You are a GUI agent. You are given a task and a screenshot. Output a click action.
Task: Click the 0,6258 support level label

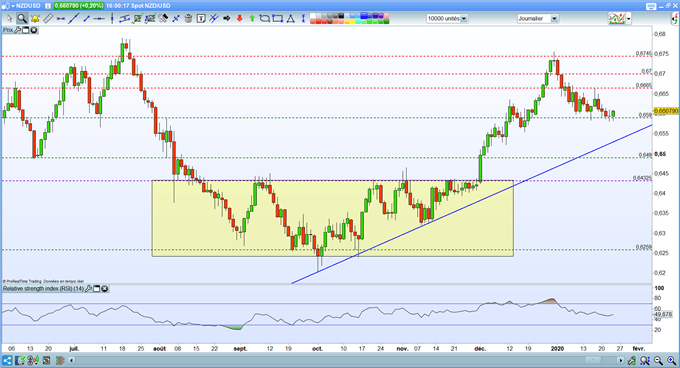tap(644, 247)
